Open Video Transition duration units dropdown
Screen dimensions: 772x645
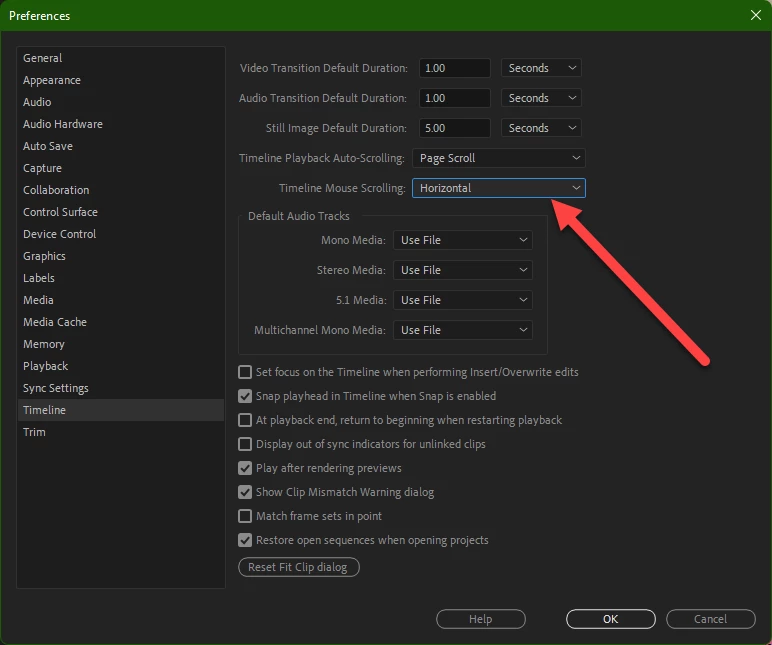(541, 68)
